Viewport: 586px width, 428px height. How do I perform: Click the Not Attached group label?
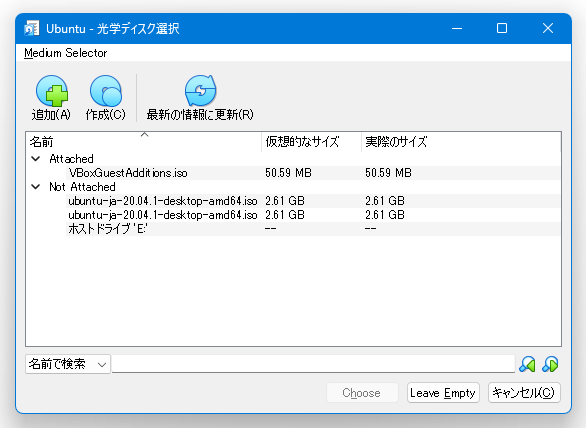pyautogui.click(x=82, y=187)
